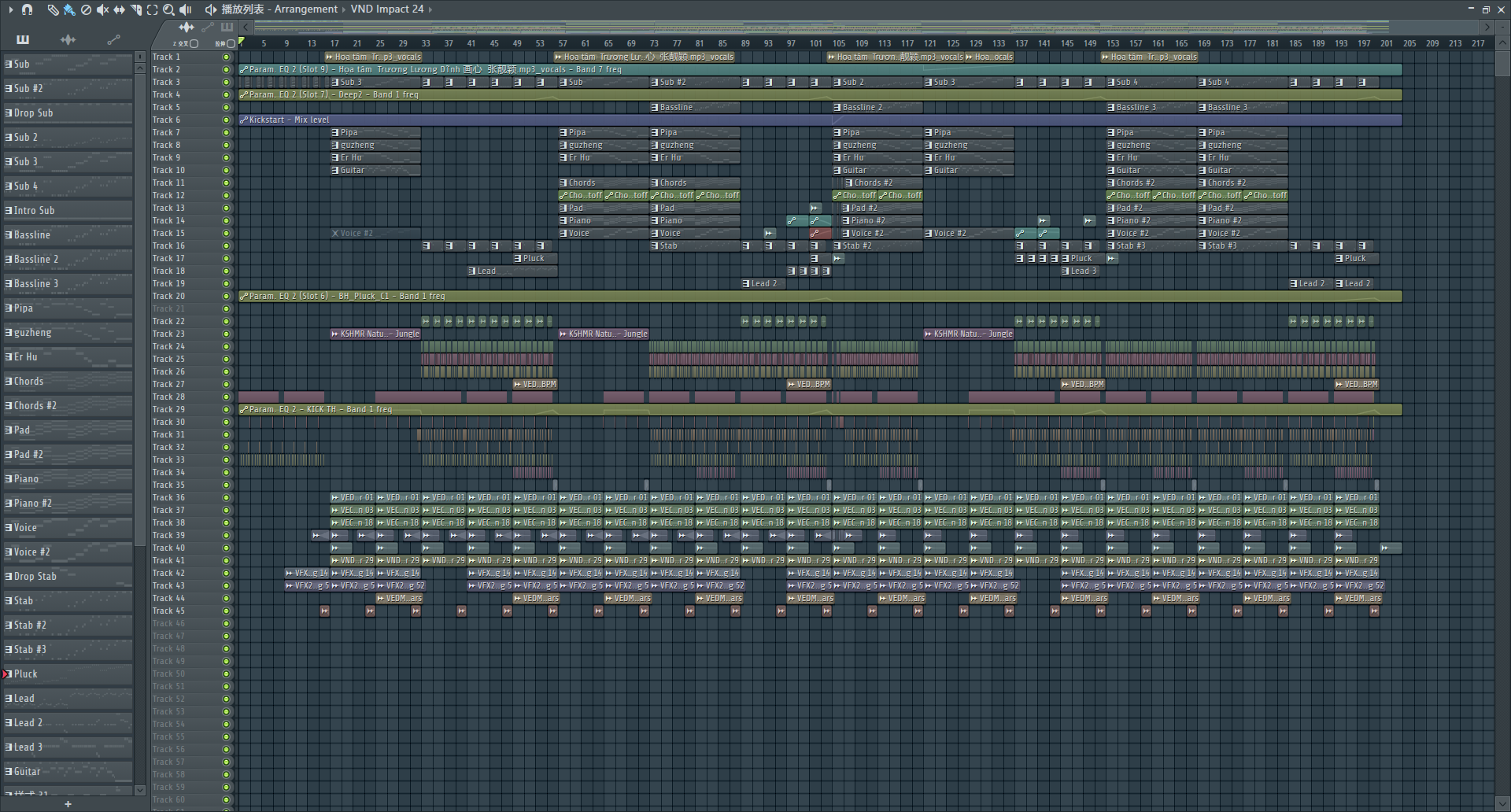Toggle mute LED on Track 45
Image resolution: width=1511 pixels, height=812 pixels.
(x=227, y=611)
